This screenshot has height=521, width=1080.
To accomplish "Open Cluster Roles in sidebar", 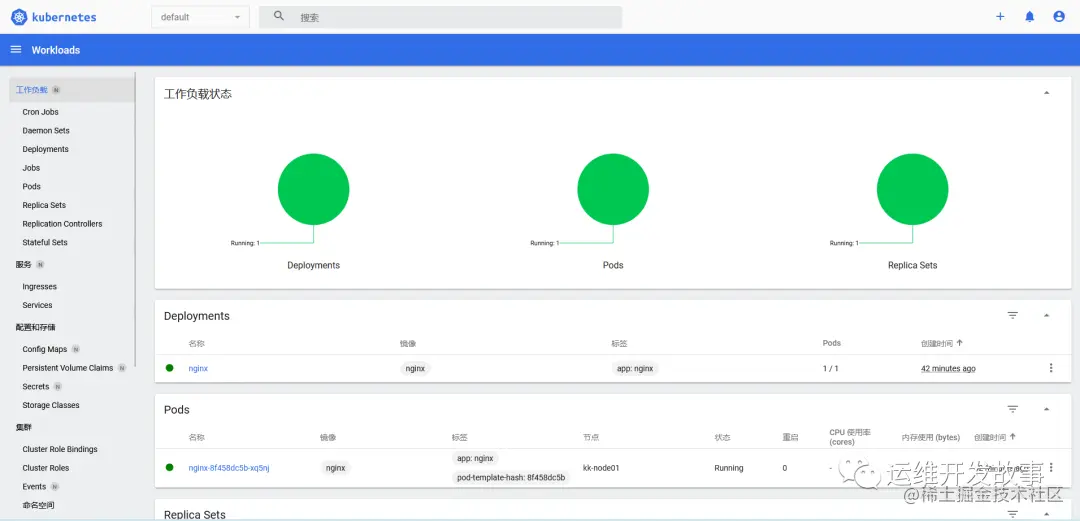I will tap(45, 467).
